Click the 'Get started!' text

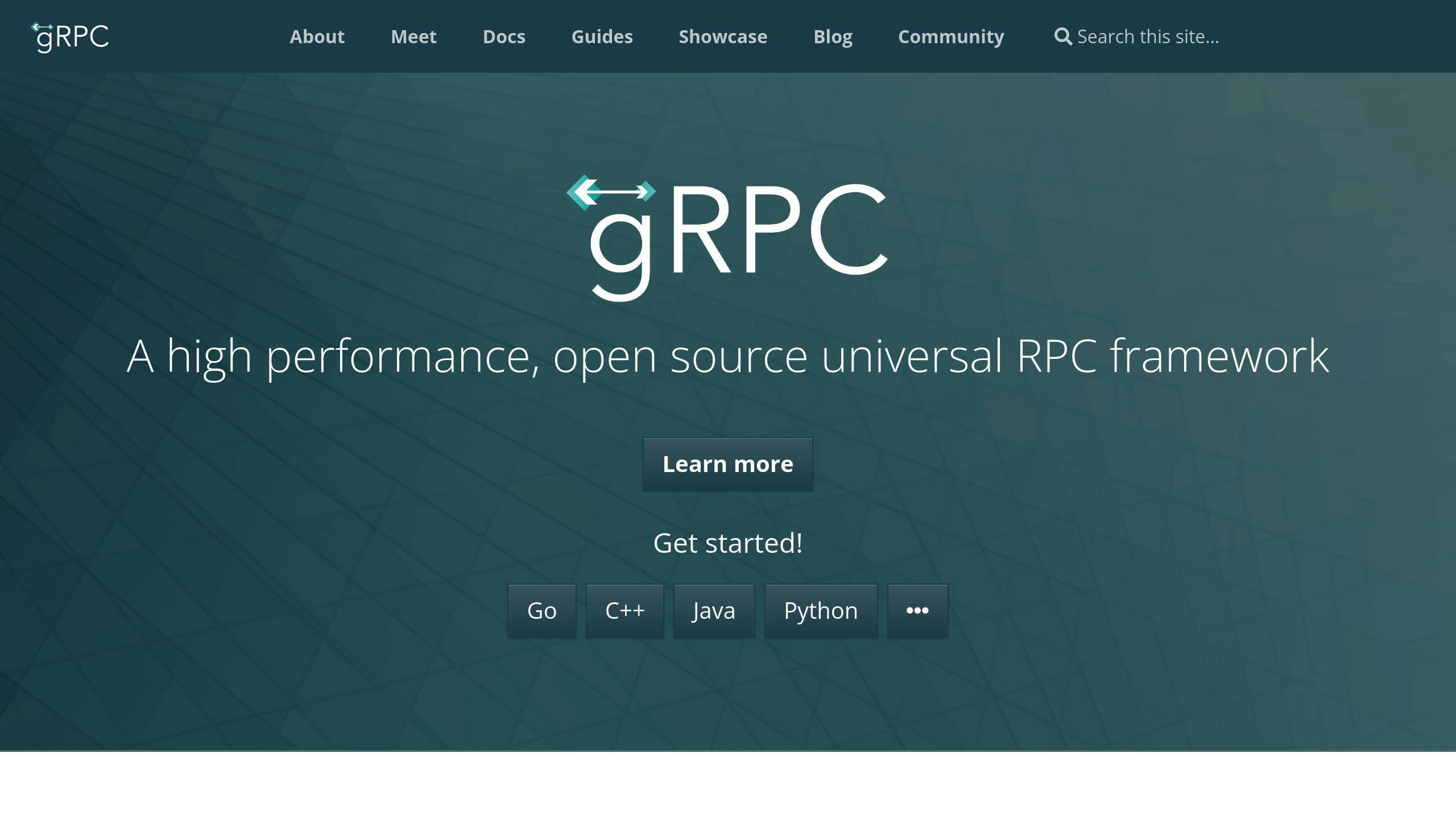tap(727, 543)
